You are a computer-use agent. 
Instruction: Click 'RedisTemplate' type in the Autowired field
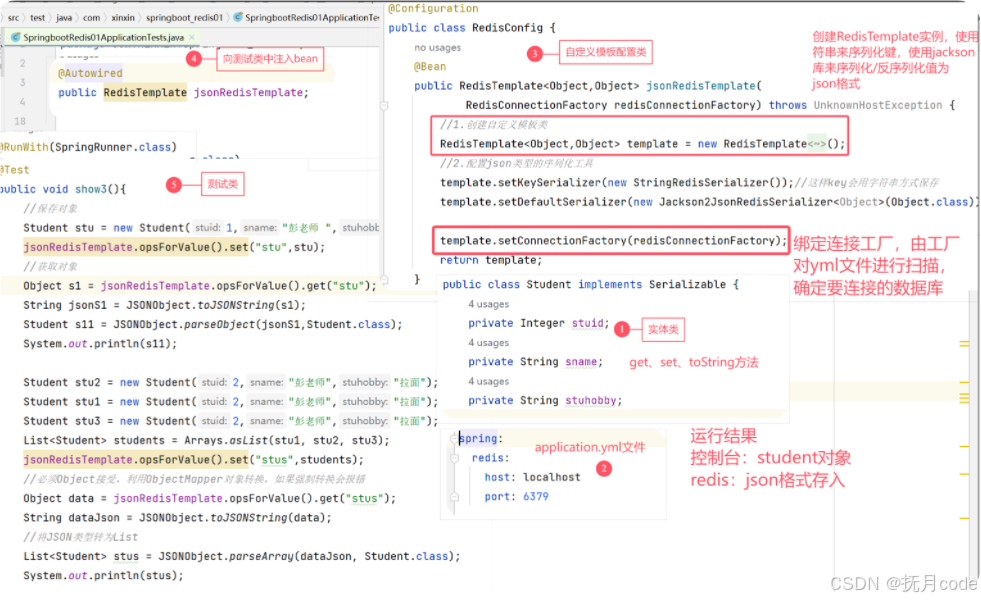tap(145, 93)
